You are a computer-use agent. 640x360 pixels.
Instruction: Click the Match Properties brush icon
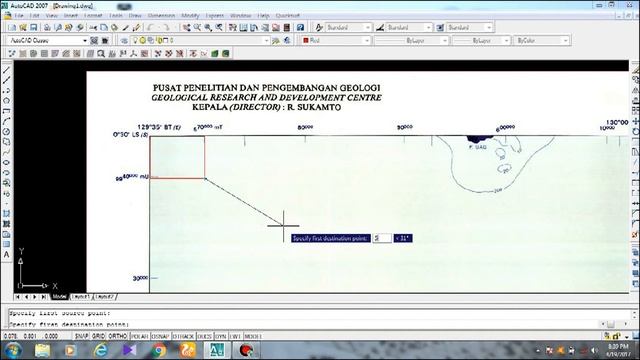pyautogui.click(x=126, y=27)
